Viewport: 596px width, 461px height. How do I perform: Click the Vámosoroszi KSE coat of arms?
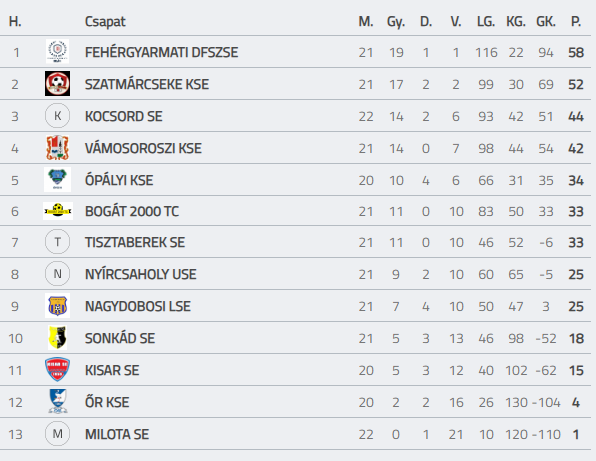57,148
